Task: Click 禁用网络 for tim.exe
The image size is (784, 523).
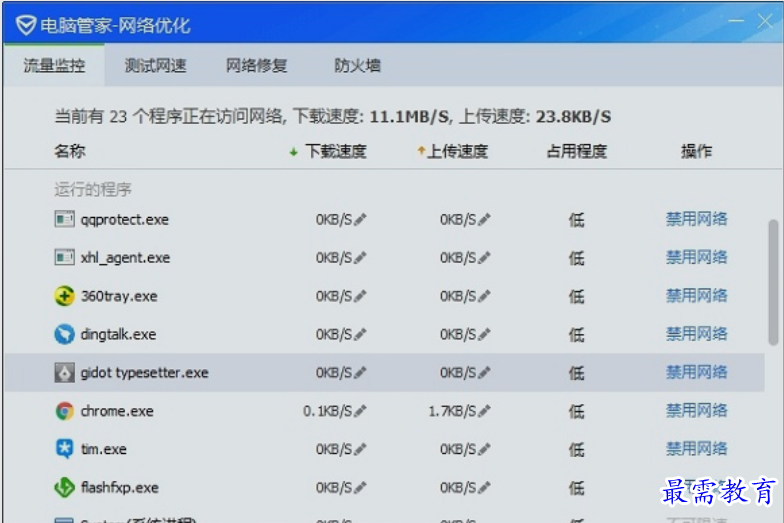Action: 696,449
